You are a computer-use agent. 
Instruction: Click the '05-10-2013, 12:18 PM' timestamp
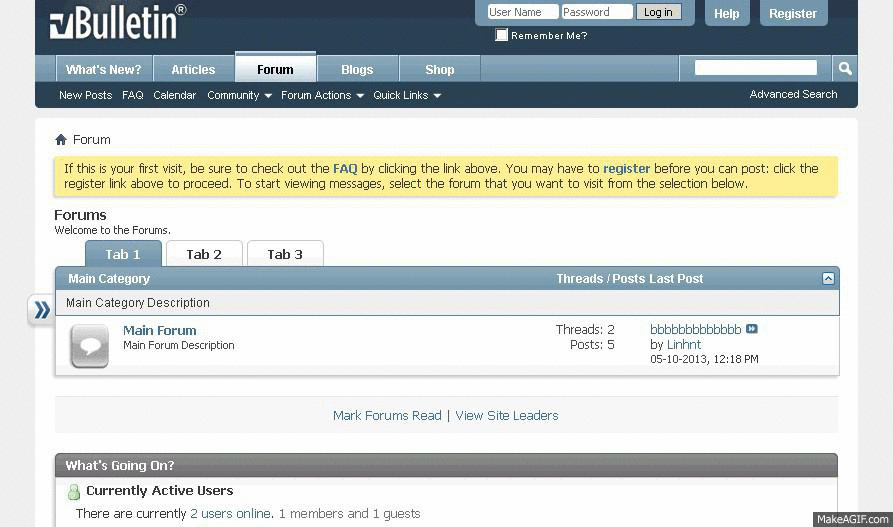pyautogui.click(x=704, y=359)
